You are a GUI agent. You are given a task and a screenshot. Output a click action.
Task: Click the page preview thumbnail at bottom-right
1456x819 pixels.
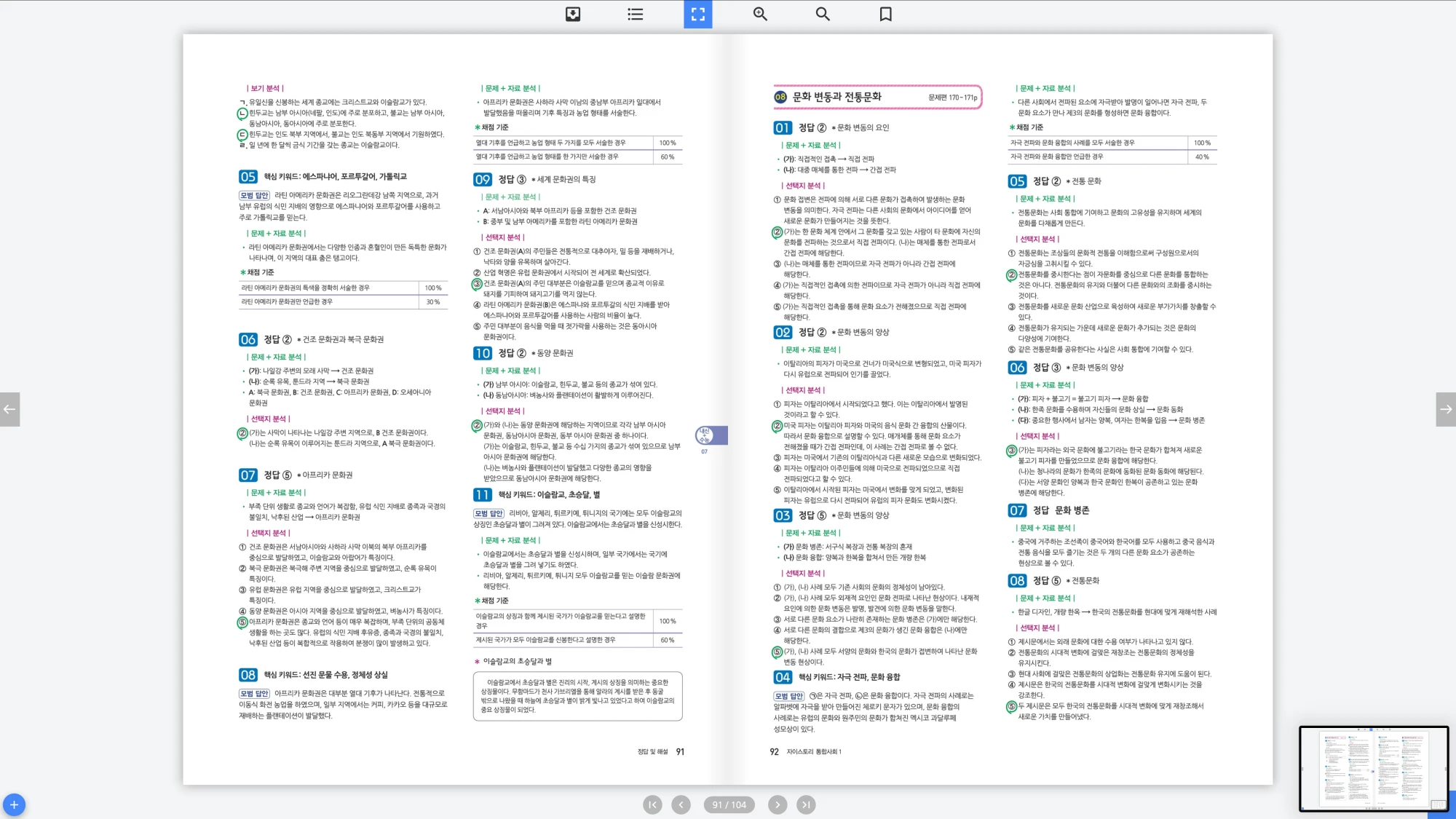pyautogui.click(x=1374, y=768)
